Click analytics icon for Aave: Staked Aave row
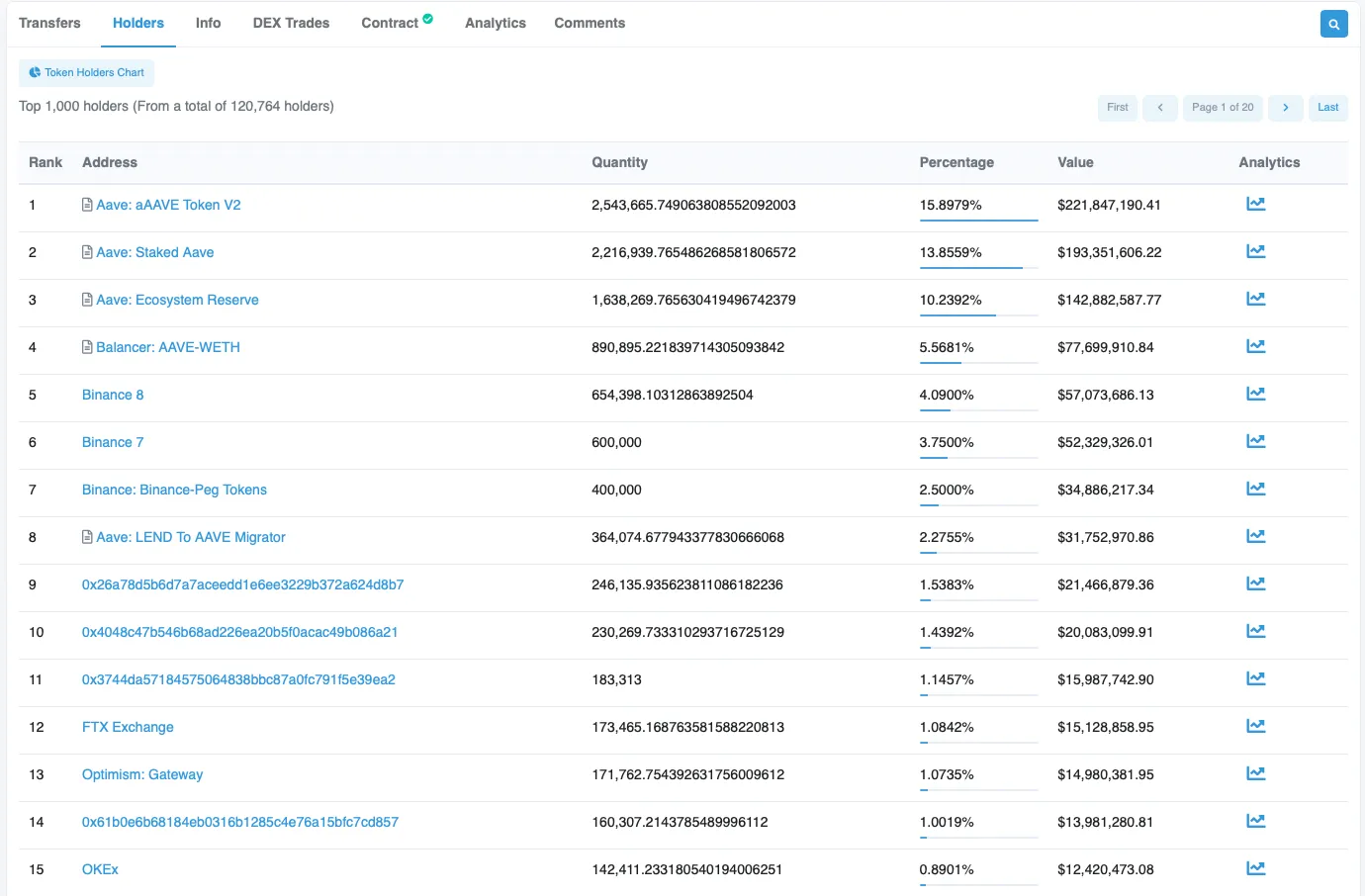 (1255, 251)
